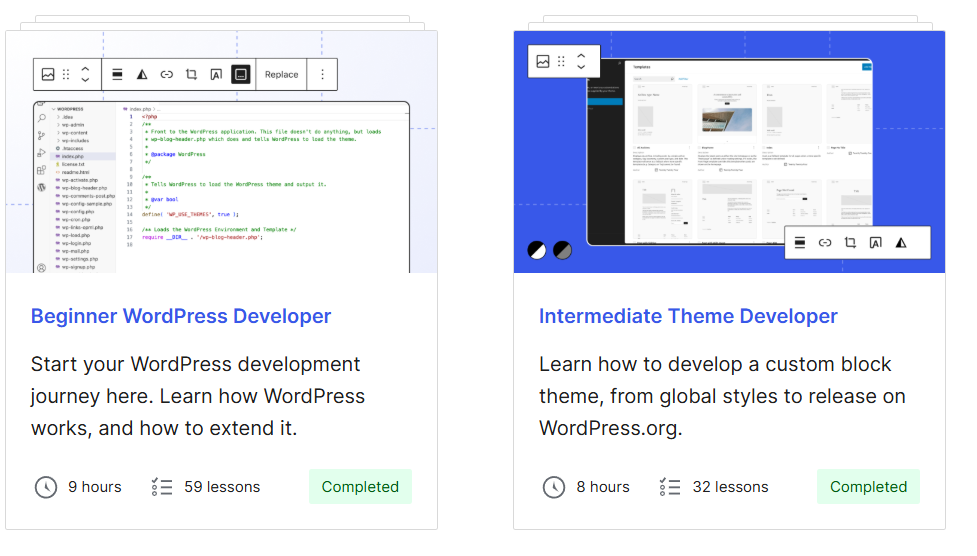The image size is (977, 556).
Task: Click the run and debug icon in editor sidebar
Action: pos(42,153)
